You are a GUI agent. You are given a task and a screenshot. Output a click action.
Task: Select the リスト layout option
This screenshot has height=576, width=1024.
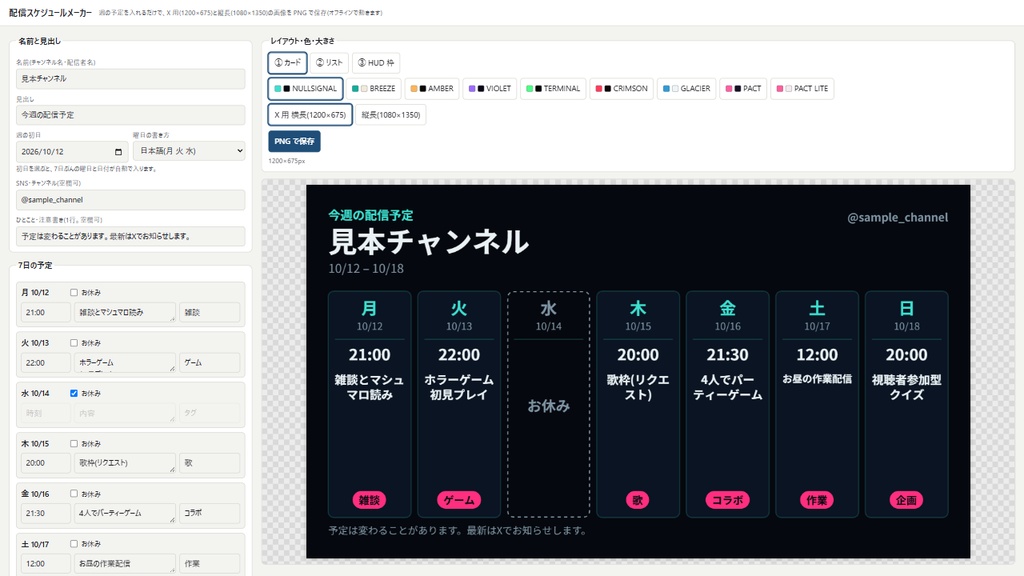click(329, 63)
